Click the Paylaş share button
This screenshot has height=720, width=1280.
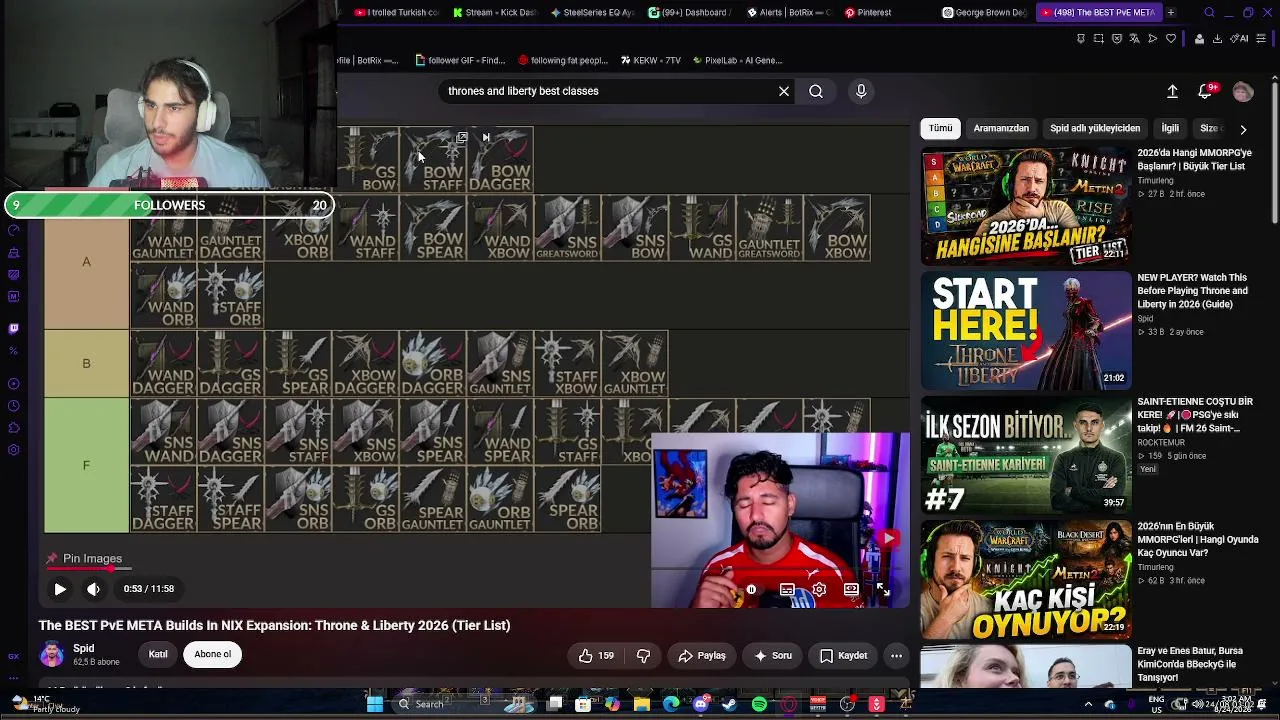(701, 656)
